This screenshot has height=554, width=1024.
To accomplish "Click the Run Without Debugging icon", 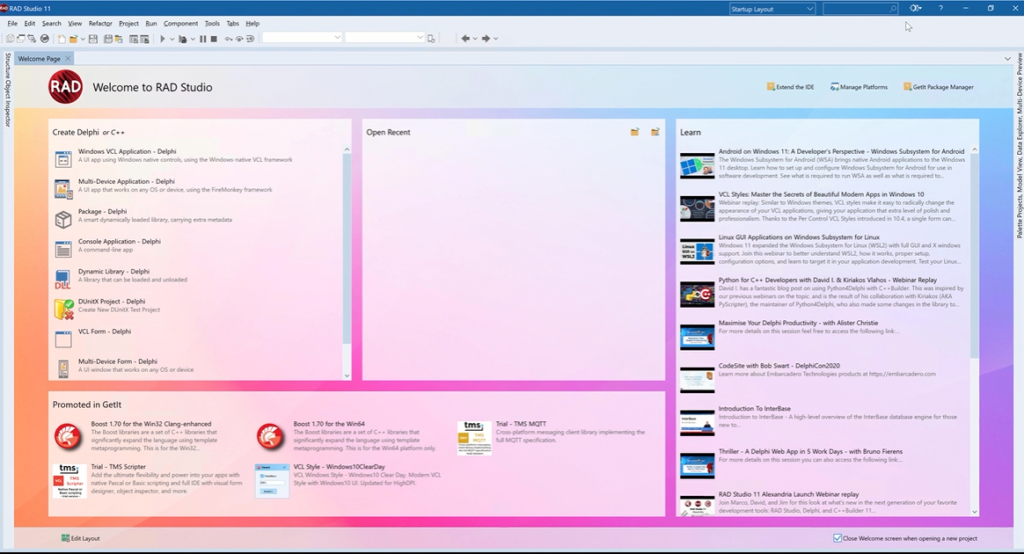I will click(183, 39).
